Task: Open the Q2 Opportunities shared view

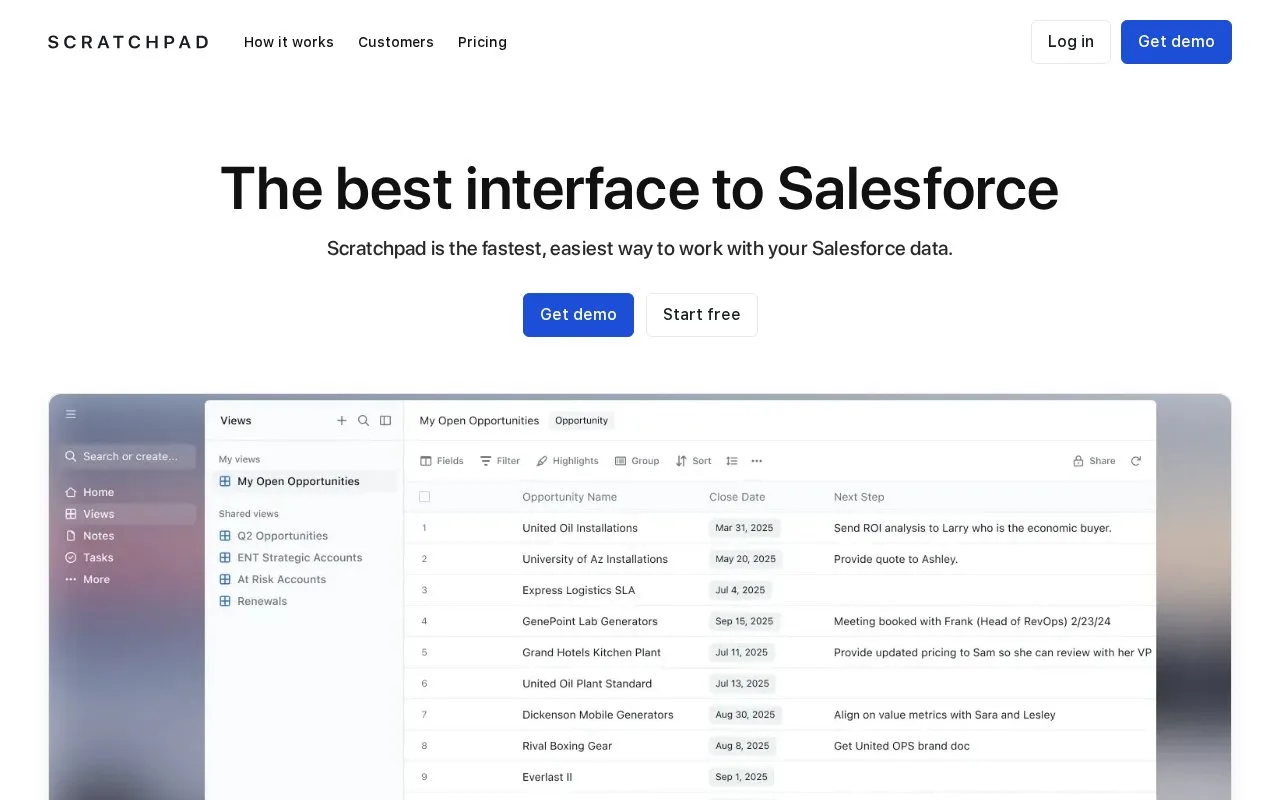Action: point(274,536)
